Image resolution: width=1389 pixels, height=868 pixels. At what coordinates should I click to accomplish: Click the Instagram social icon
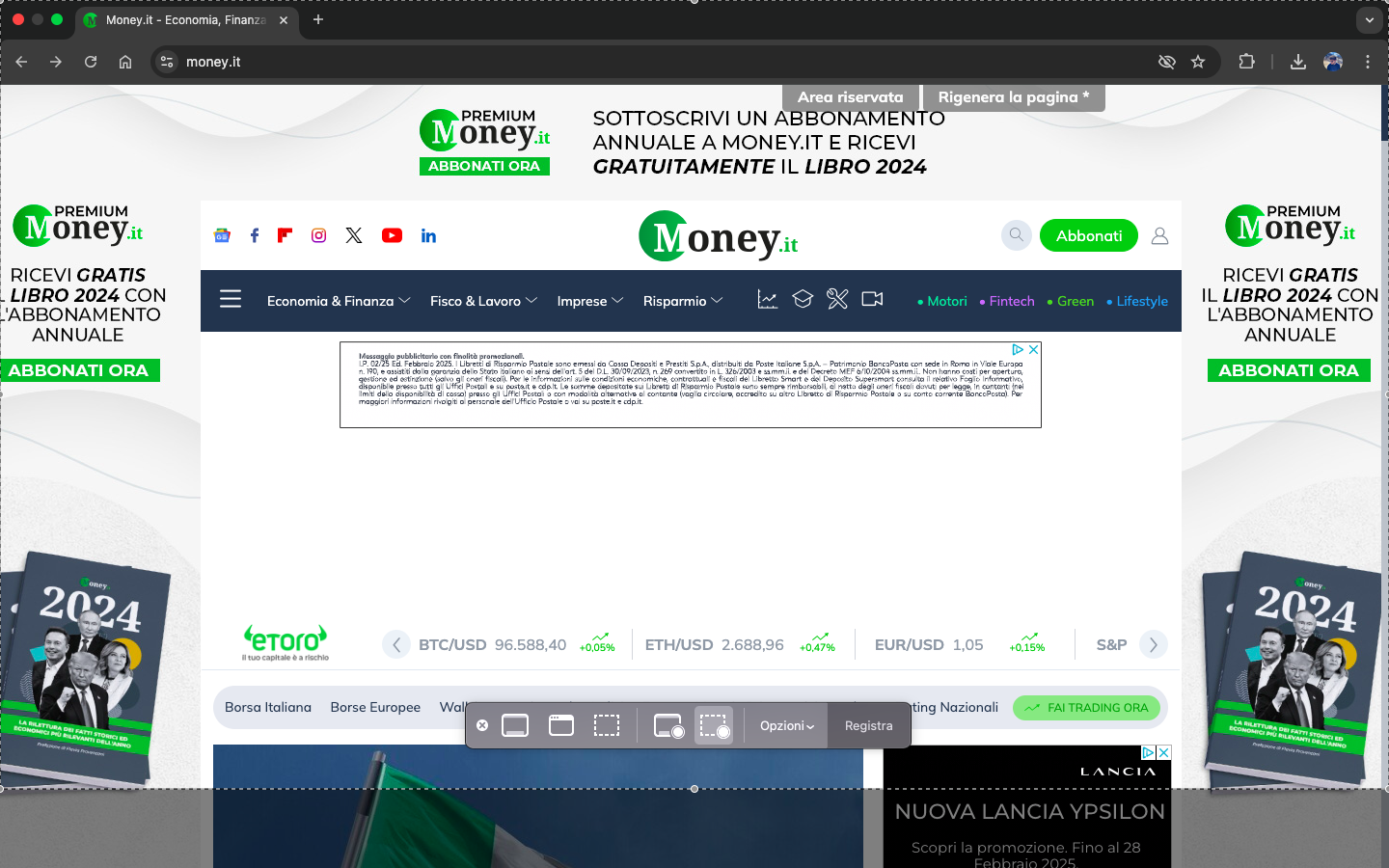(319, 235)
